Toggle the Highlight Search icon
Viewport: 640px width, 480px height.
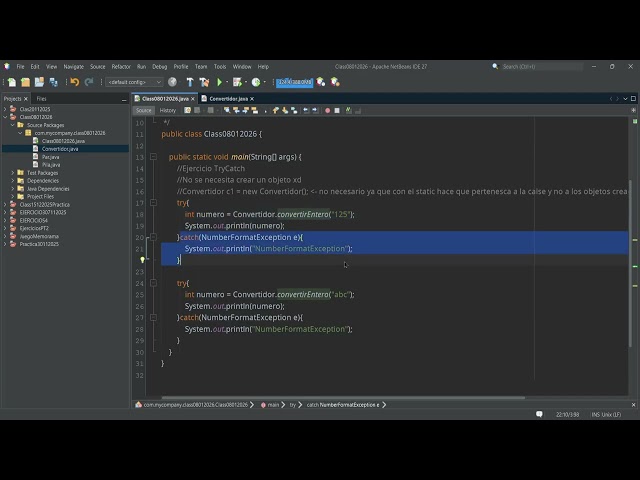(x=255, y=110)
